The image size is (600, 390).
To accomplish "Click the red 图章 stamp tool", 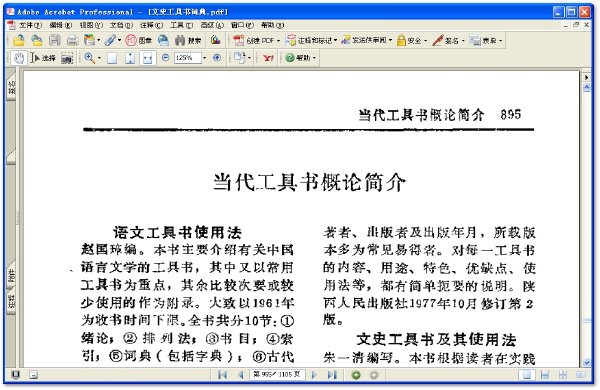I will pyautogui.click(x=139, y=40).
